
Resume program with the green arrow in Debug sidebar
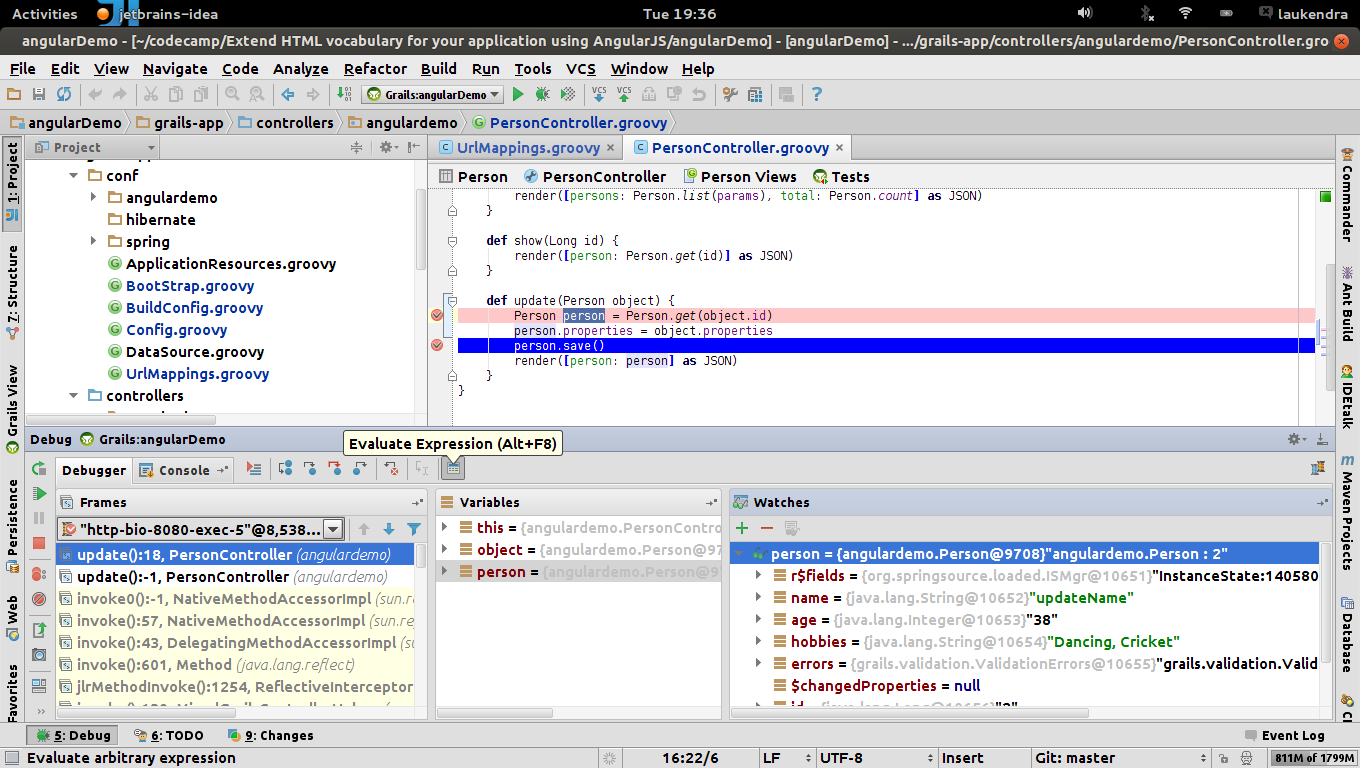tap(39, 493)
